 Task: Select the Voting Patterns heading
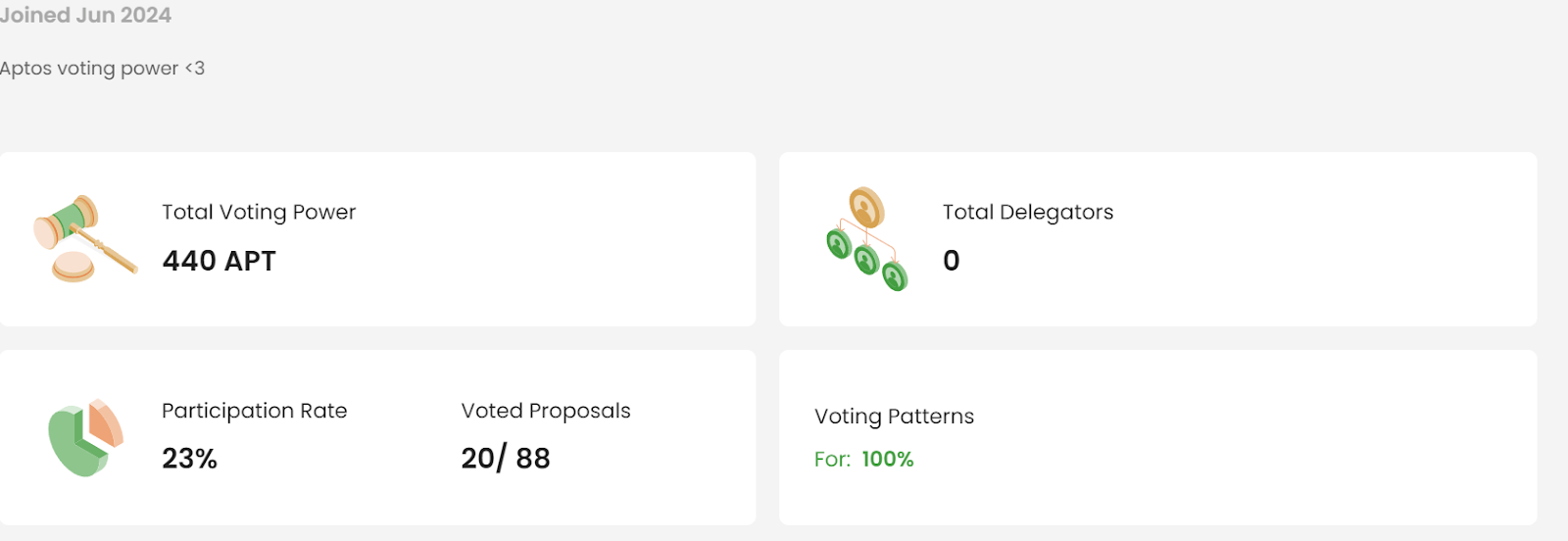[x=895, y=417]
